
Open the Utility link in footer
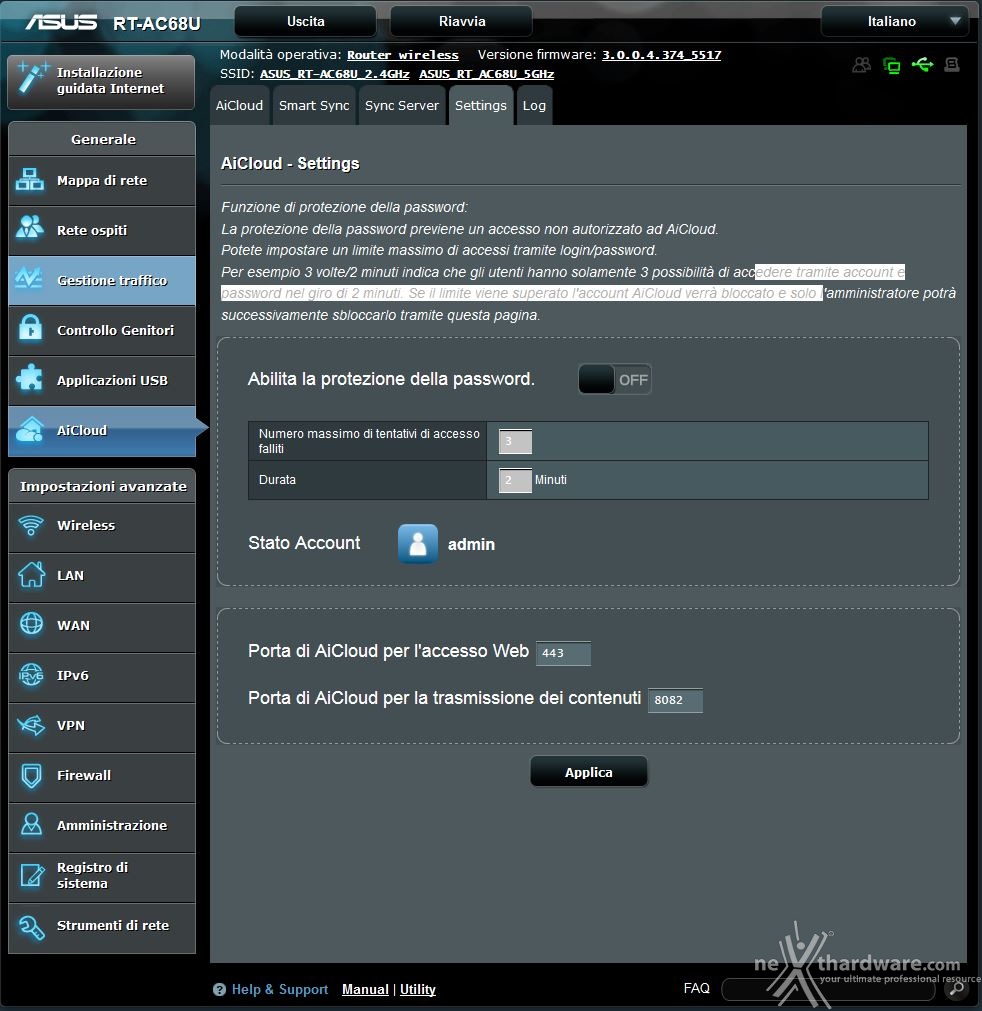418,989
